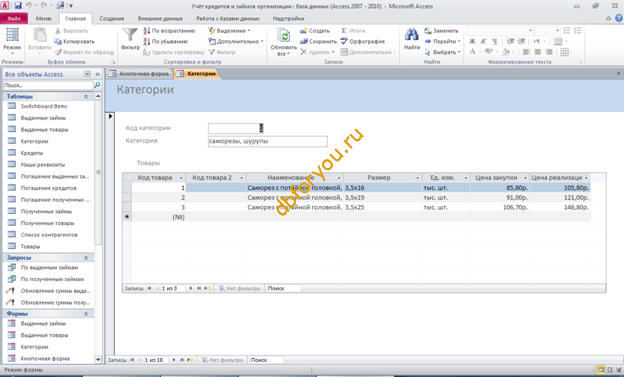Add new record in subform navigator
The image size is (624, 377).
(x=208, y=288)
